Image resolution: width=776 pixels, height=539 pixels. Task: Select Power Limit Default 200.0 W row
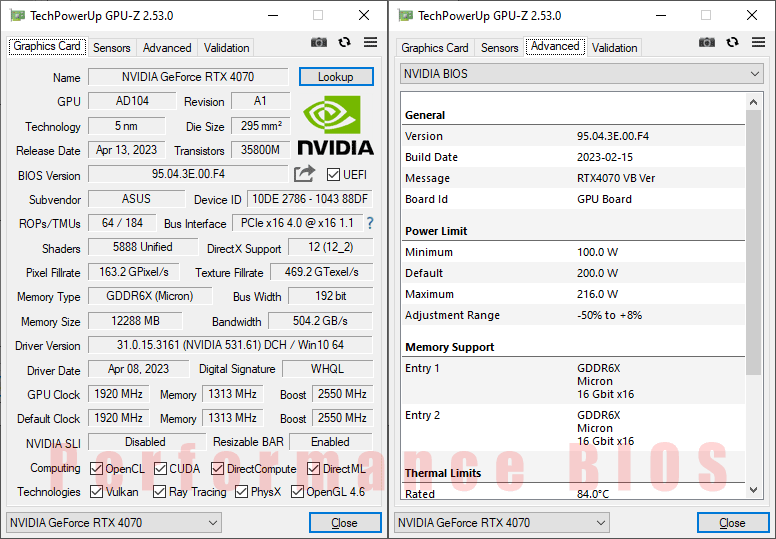point(573,273)
